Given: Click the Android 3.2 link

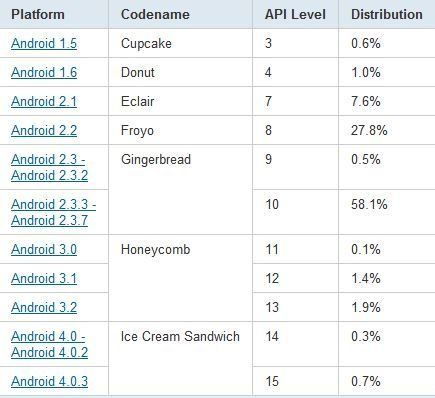Looking at the screenshot, I should tap(44, 307).
